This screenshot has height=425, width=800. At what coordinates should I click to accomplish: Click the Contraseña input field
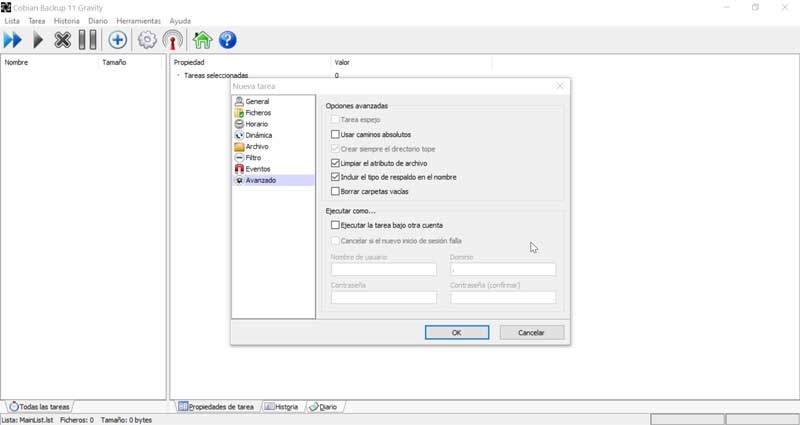click(384, 297)
